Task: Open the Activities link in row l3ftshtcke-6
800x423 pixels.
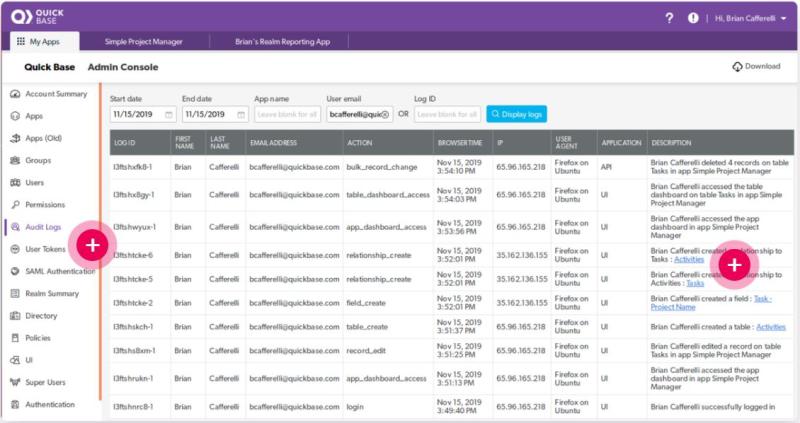Action: coord(689,259)
